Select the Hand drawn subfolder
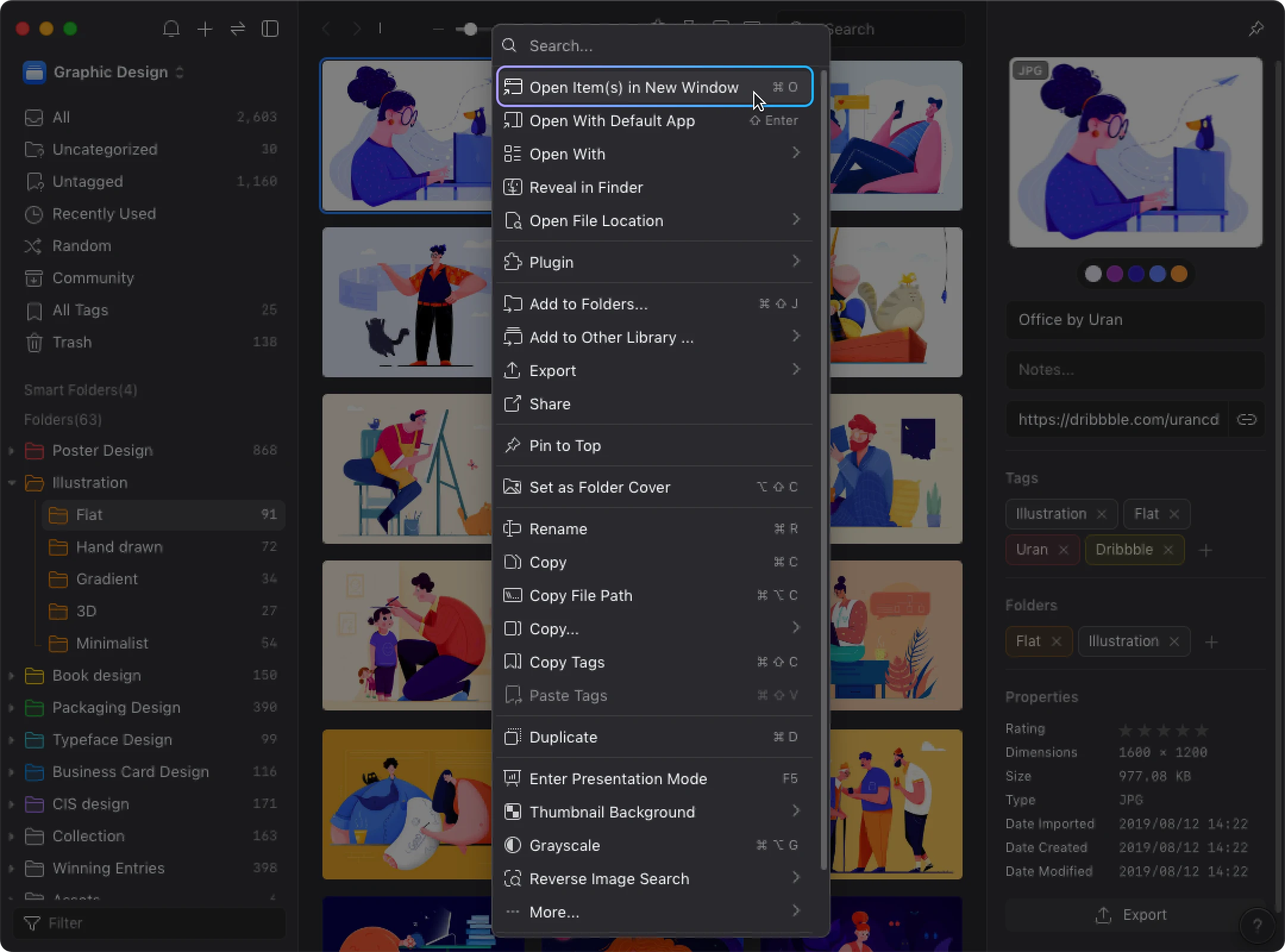The width and height of the screenshot is (1285, 952). pos(164,547)
